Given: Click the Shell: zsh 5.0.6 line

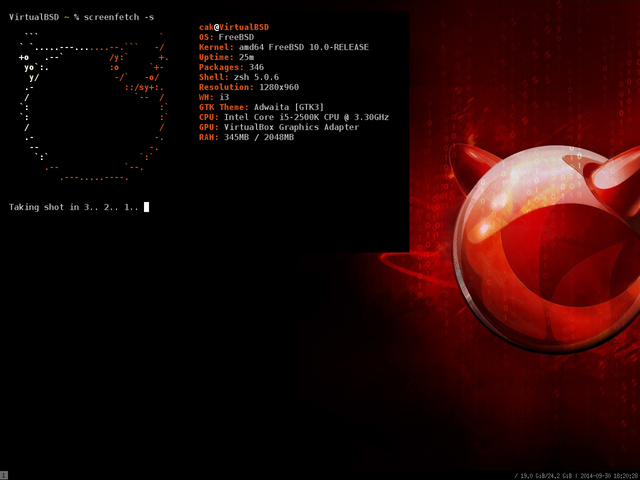Looking at the screenshot, I should coord(237,77).
